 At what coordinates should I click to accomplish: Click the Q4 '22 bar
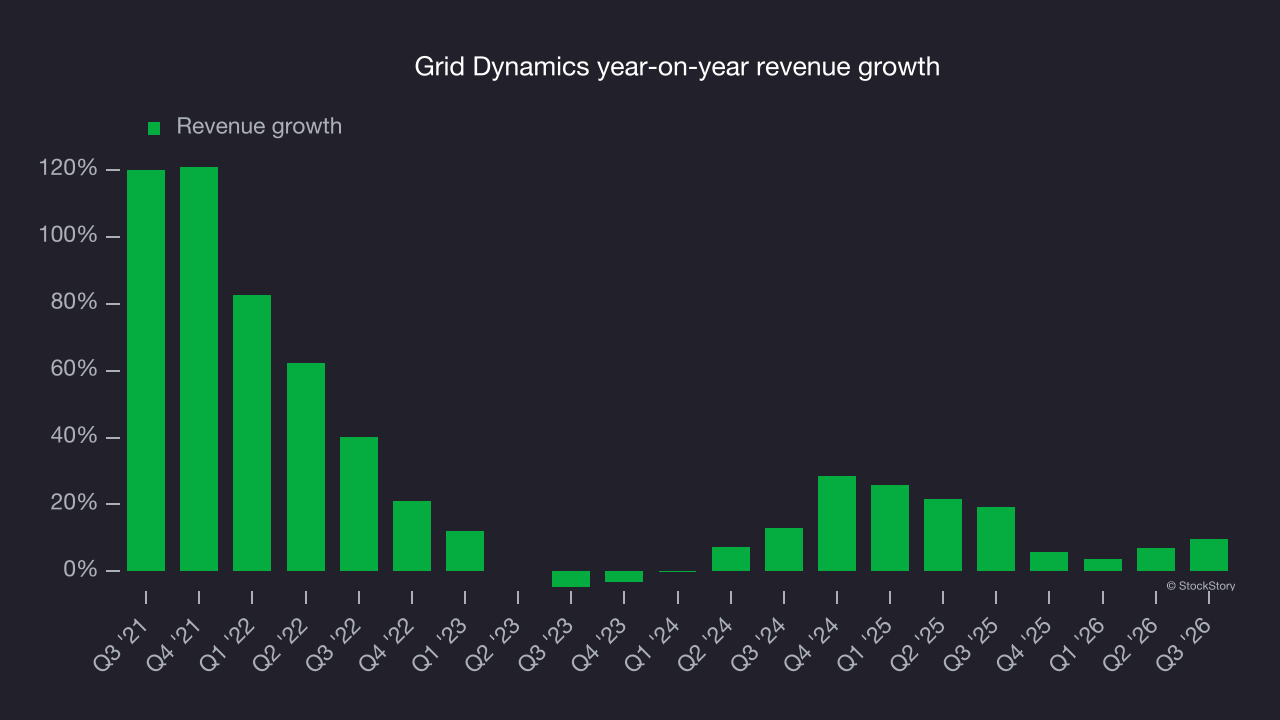point(412,536)
